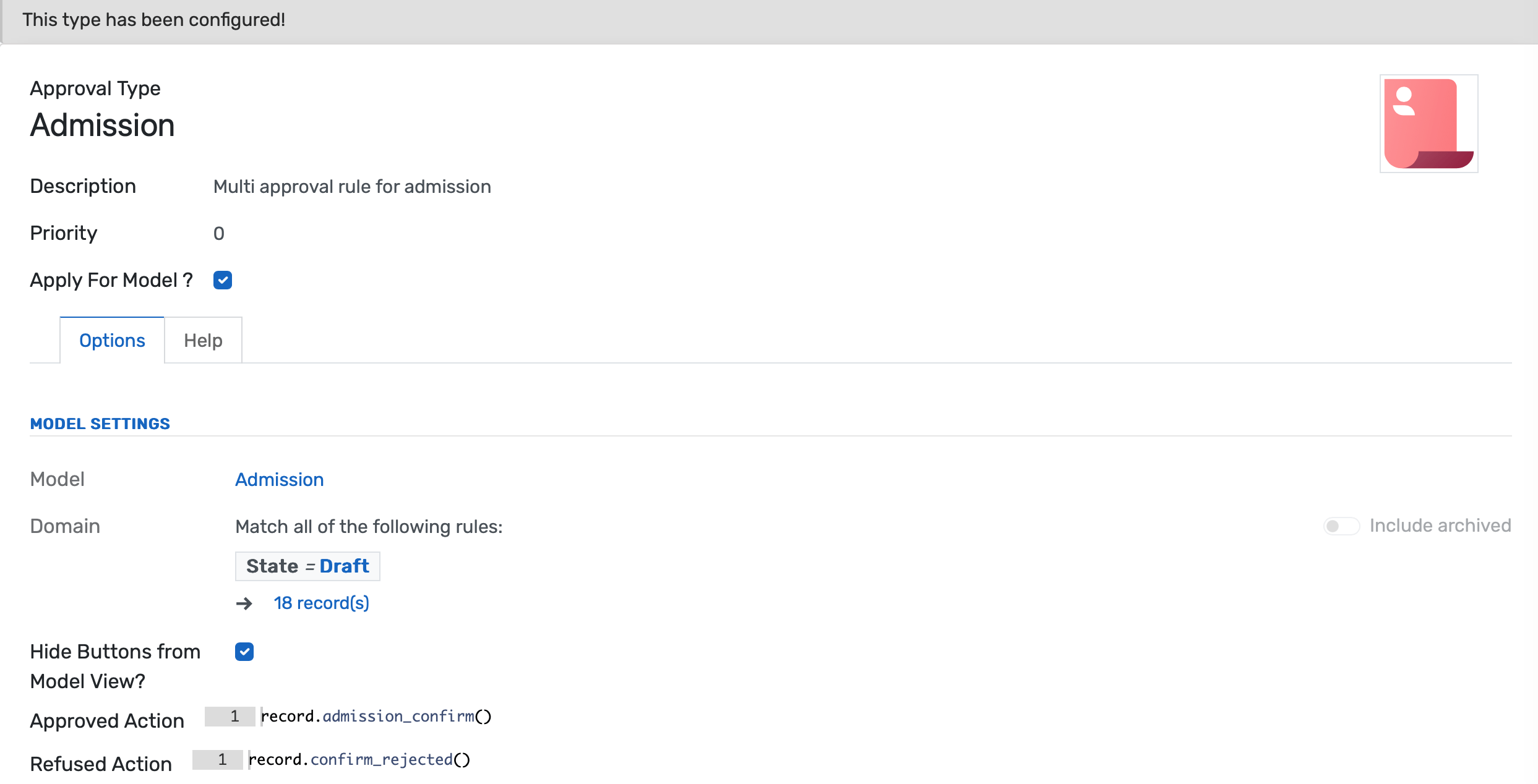Click the arrow icon before 18 record(s)
This screenshot has height=784, width=1538.
(x=245, y=603)
